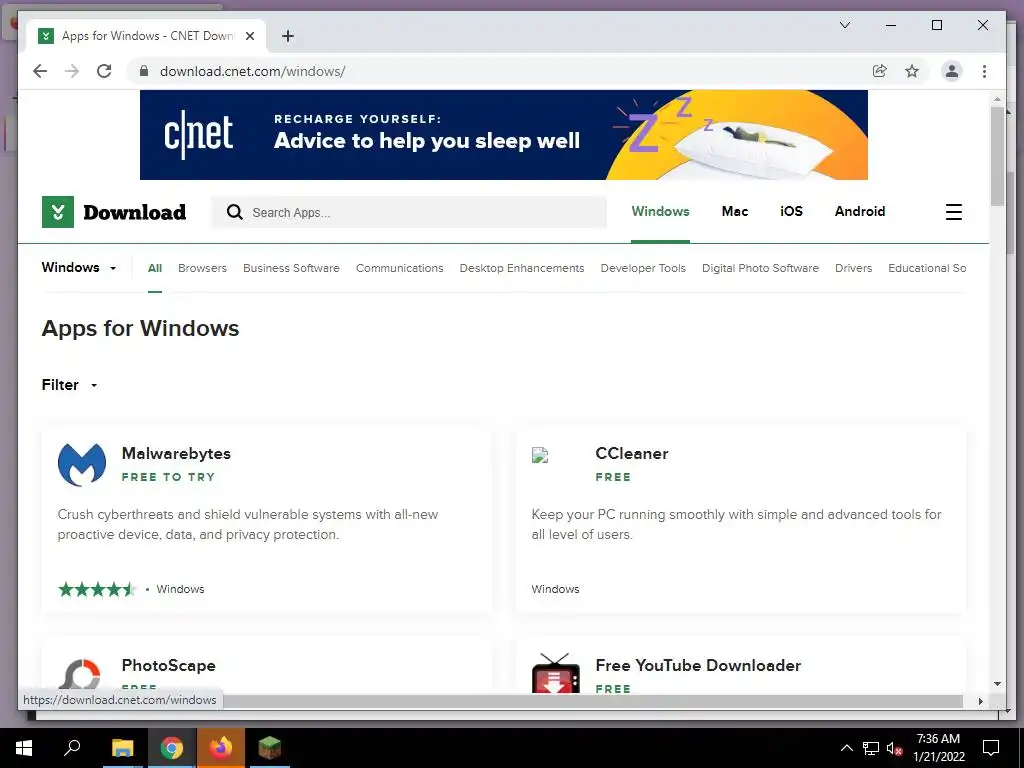Open the Drivers category
The height and width of the screenshot is (768, 1024).
pos(854,268)
